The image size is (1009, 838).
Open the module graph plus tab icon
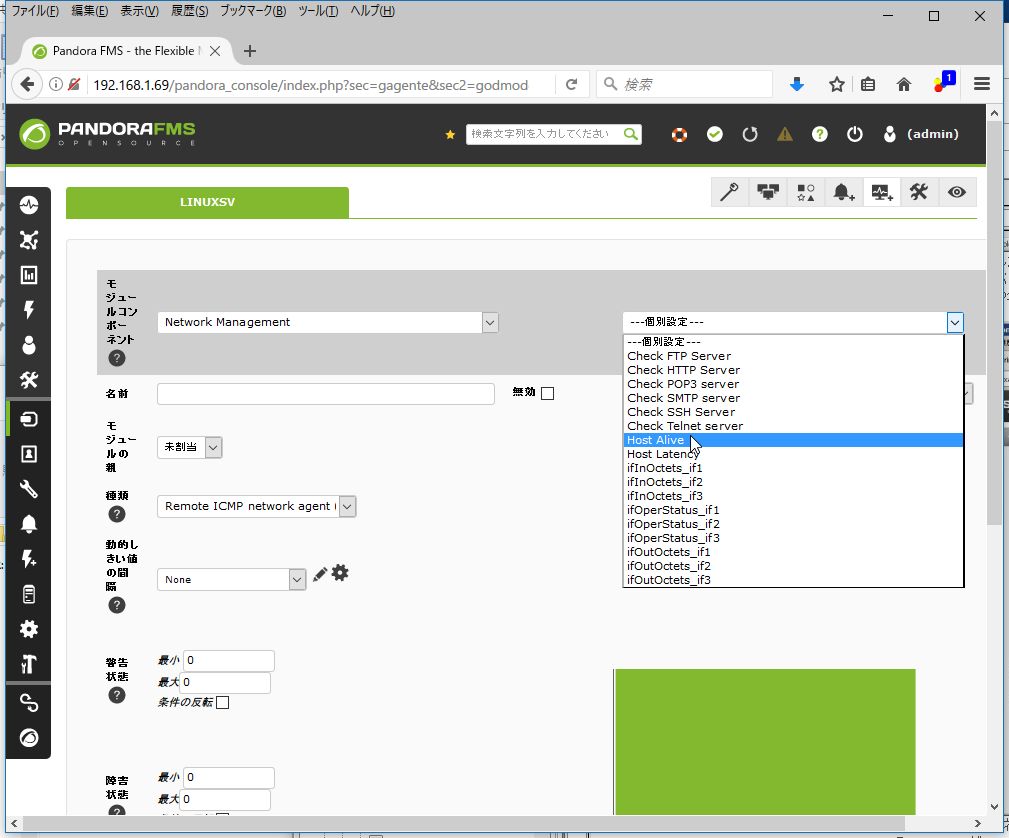click(882, 192)
